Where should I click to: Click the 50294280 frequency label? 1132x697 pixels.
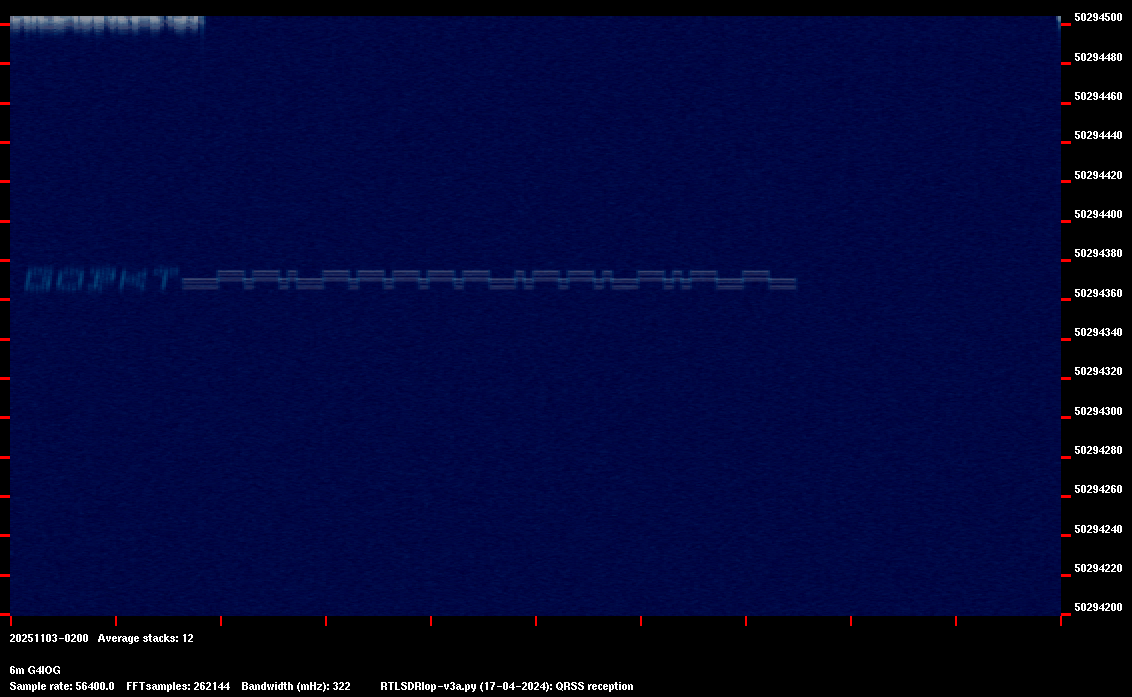tap(1098, 450)
